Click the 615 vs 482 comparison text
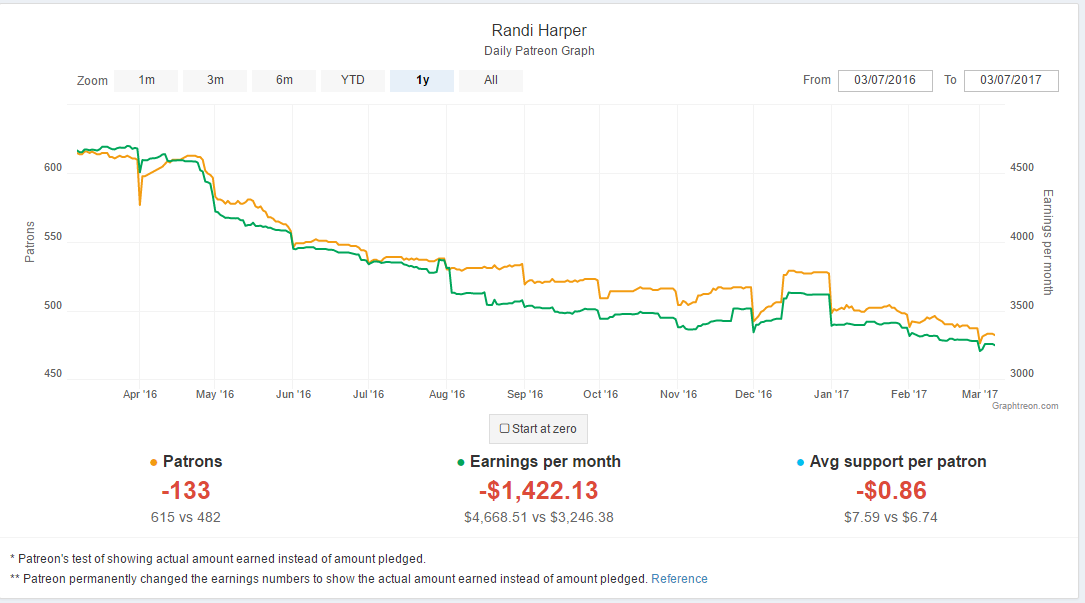Image resolution: width=1085 pixels, height=603 pixels. click(185, 517)
